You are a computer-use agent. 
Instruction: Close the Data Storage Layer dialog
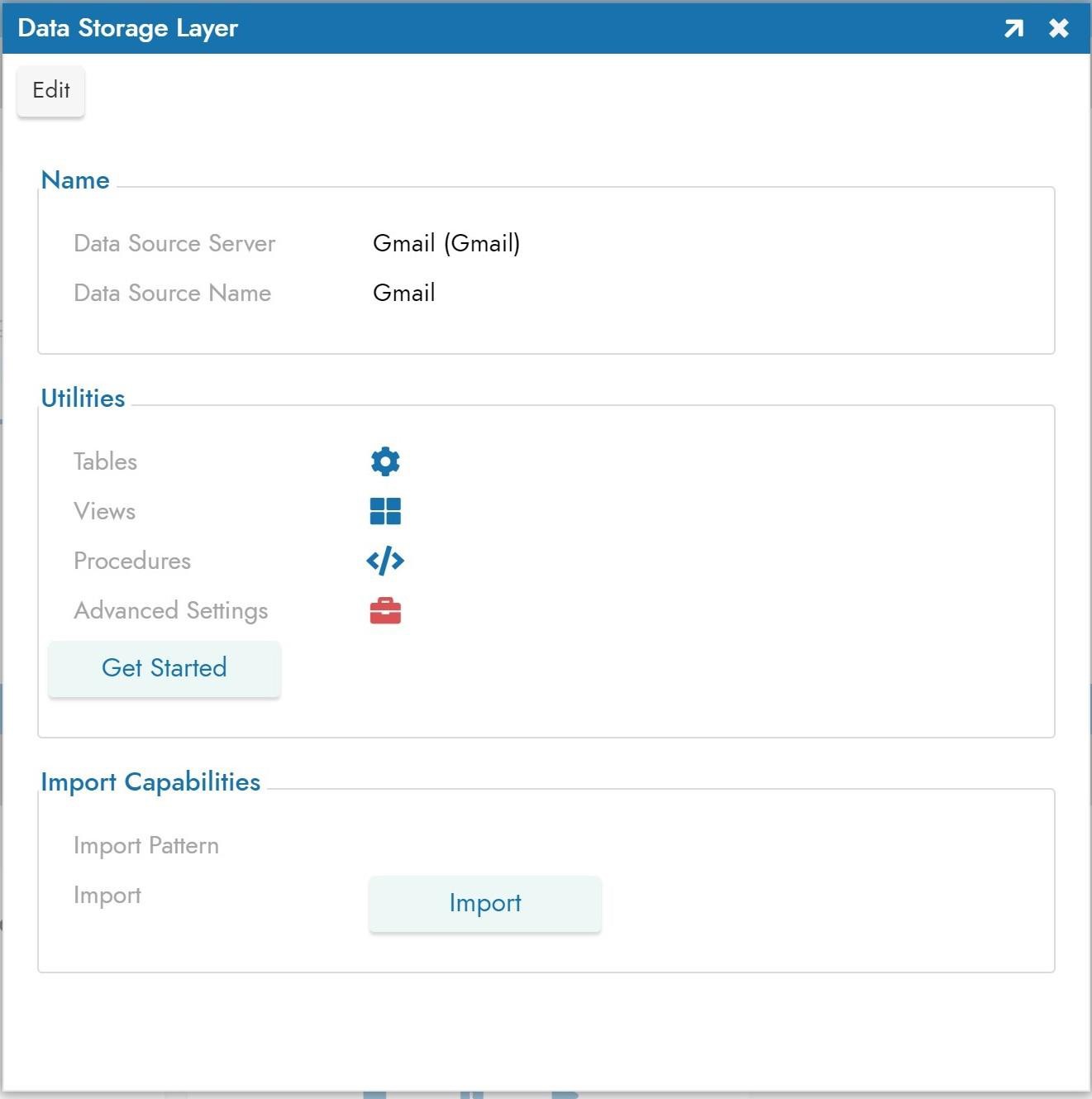(x=1058, y=29)
